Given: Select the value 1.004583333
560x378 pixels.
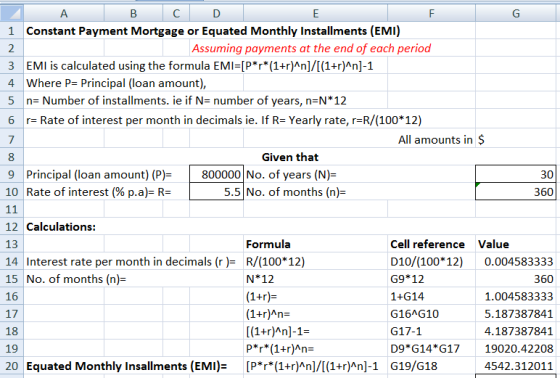Looking at the screenshot, I should pos(516,297).
